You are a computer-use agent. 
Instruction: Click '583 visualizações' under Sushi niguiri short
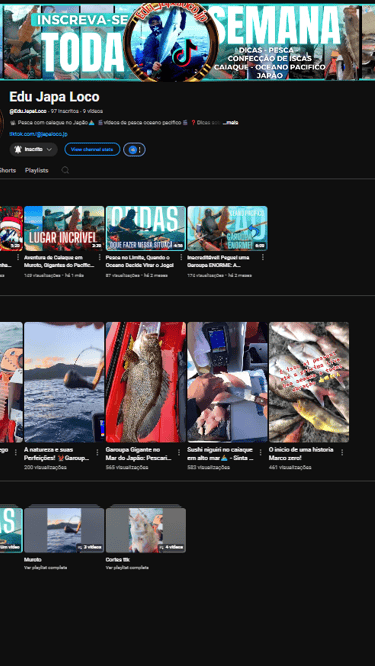(x=209, y=467)
